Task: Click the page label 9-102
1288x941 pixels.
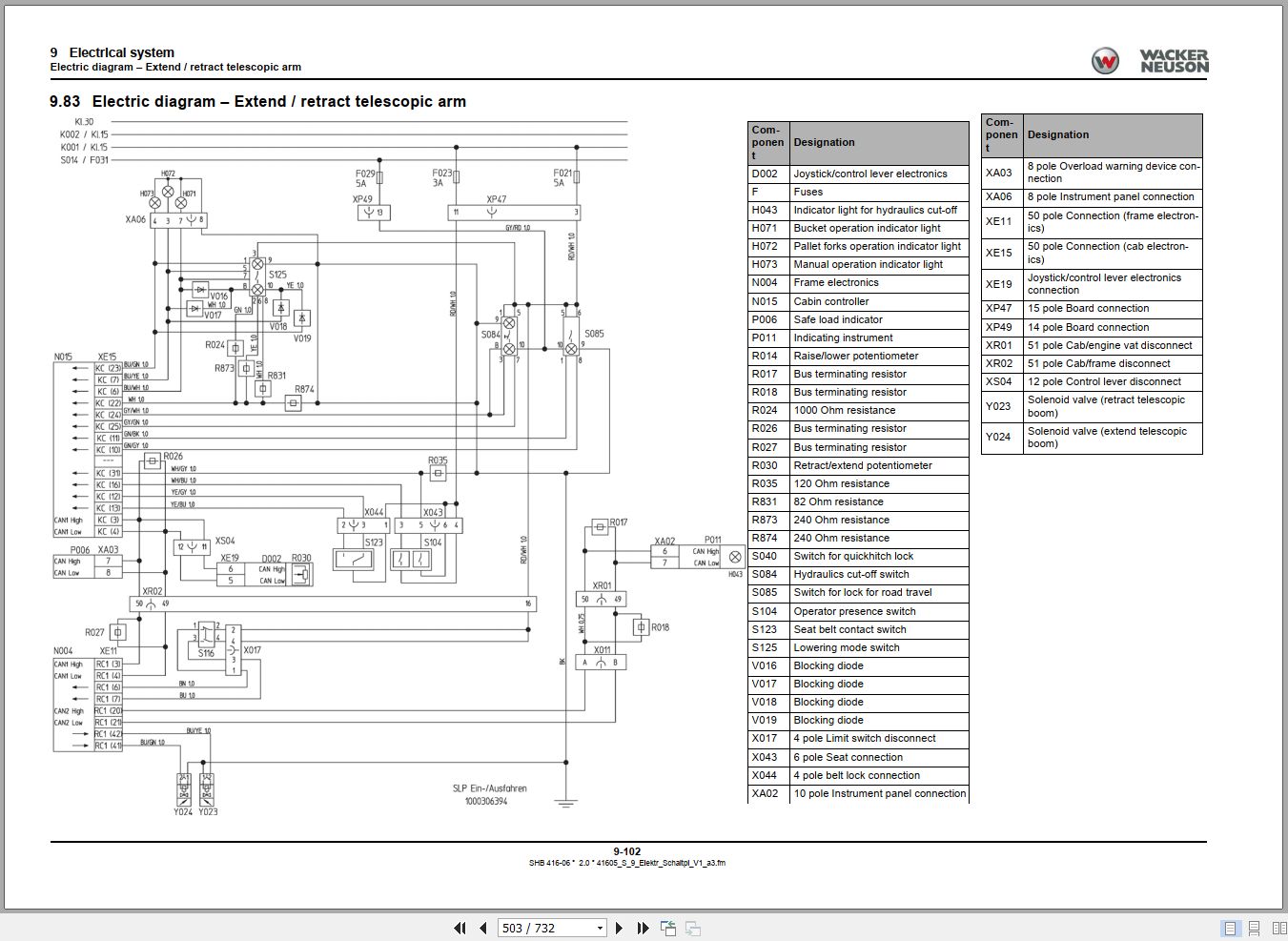Action: click(629, 850)
